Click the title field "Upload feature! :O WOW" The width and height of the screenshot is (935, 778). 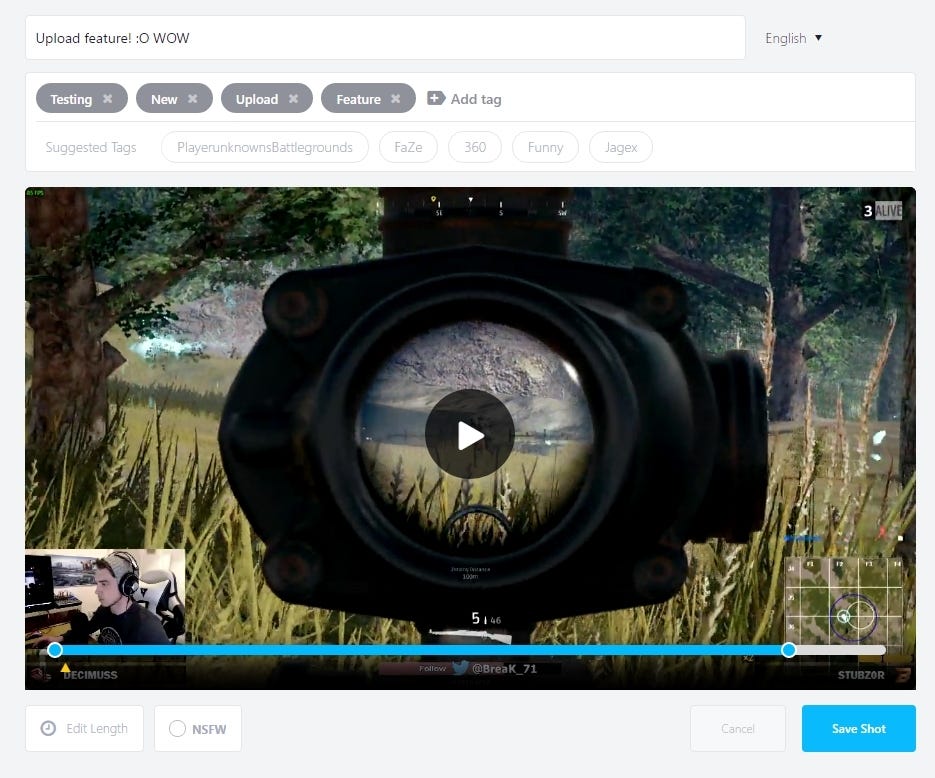[x=385, y=38]
